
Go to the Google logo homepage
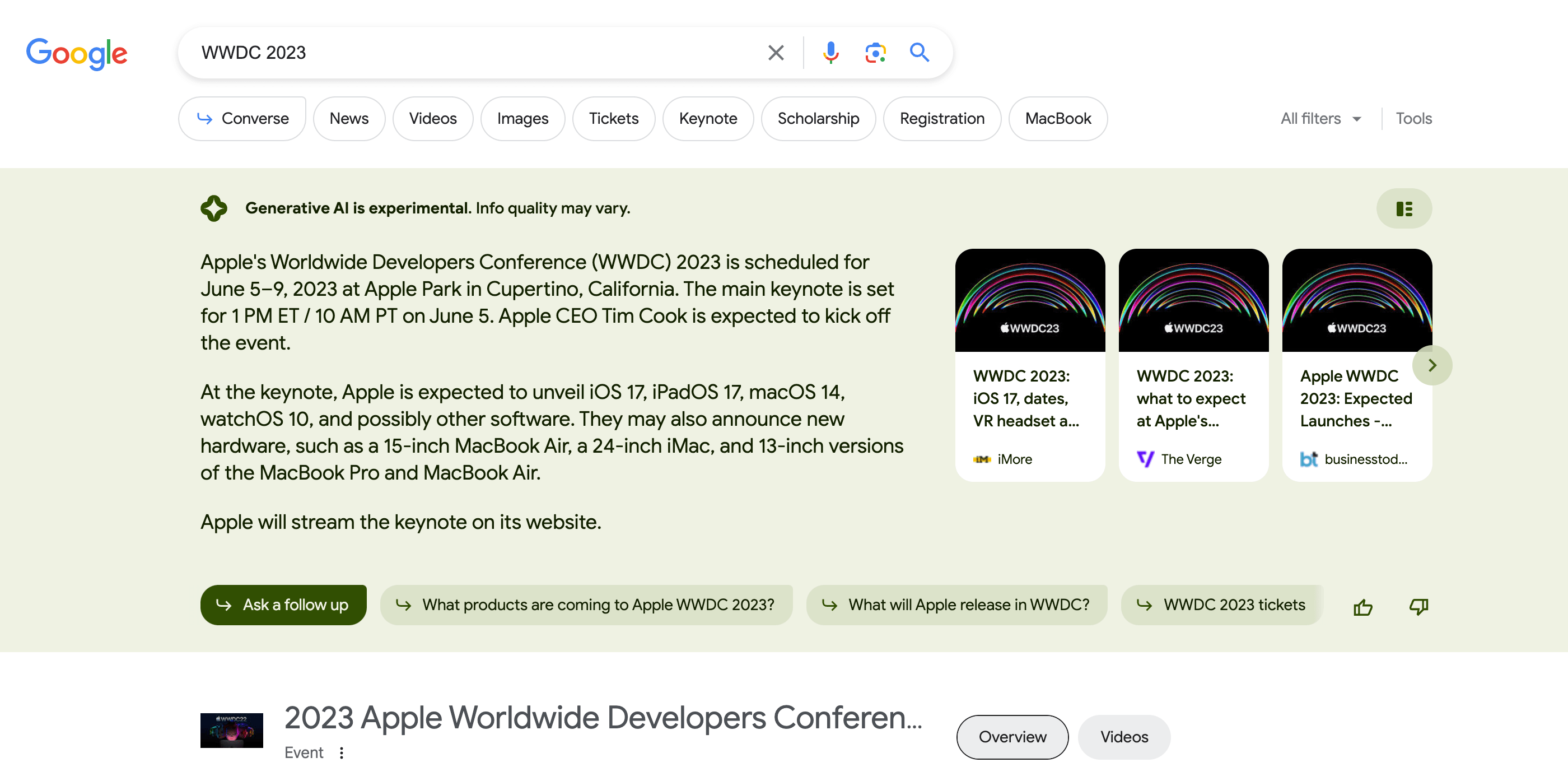click(x=77, y=54)
